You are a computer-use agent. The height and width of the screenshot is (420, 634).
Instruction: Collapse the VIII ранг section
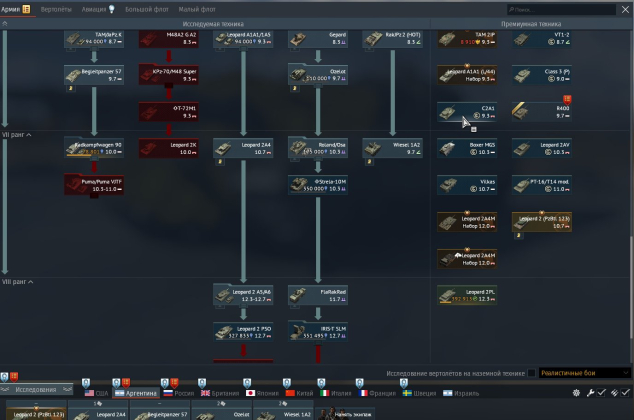pos(18,281)
